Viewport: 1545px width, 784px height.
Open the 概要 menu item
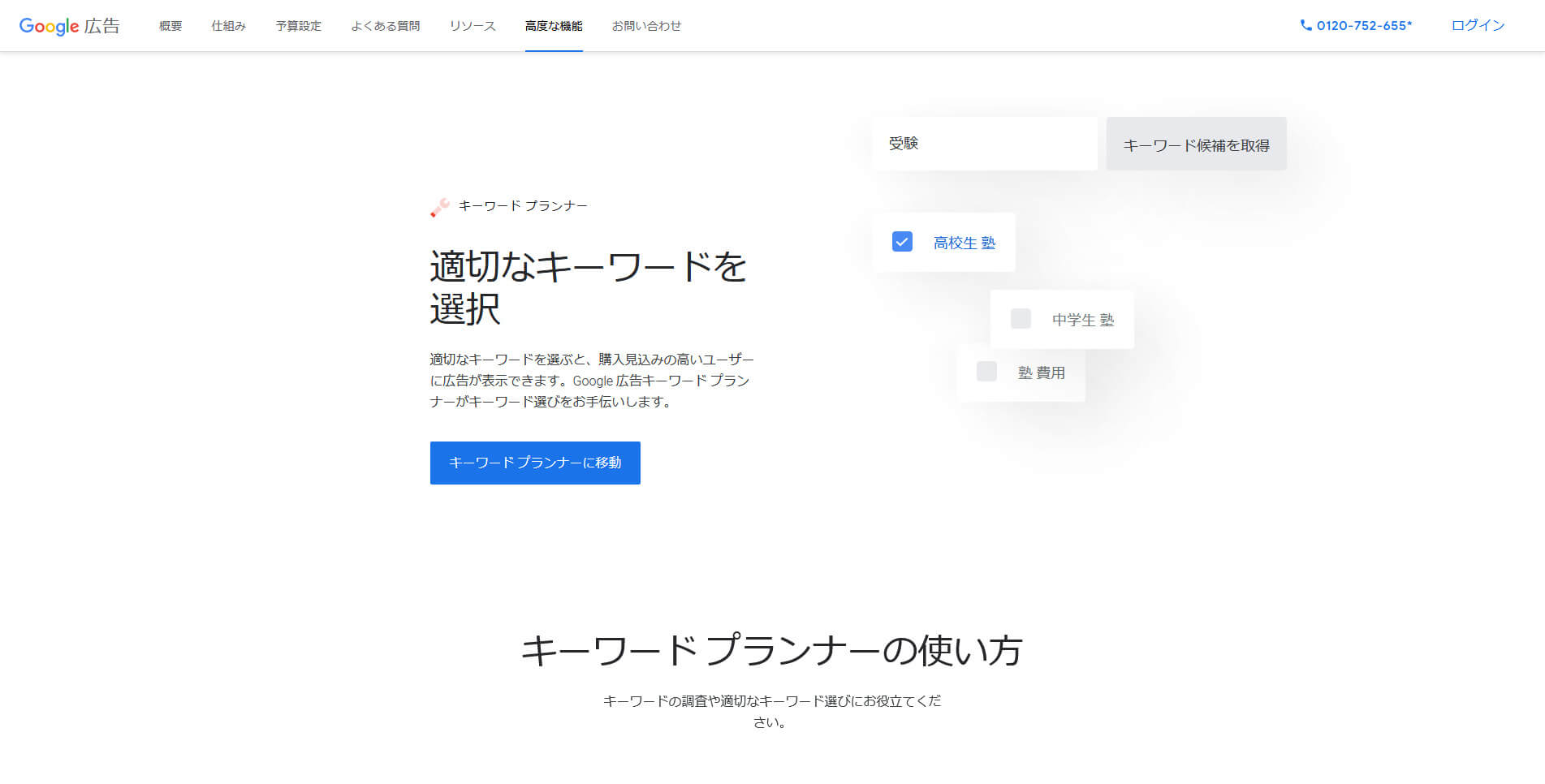[170, 26]
